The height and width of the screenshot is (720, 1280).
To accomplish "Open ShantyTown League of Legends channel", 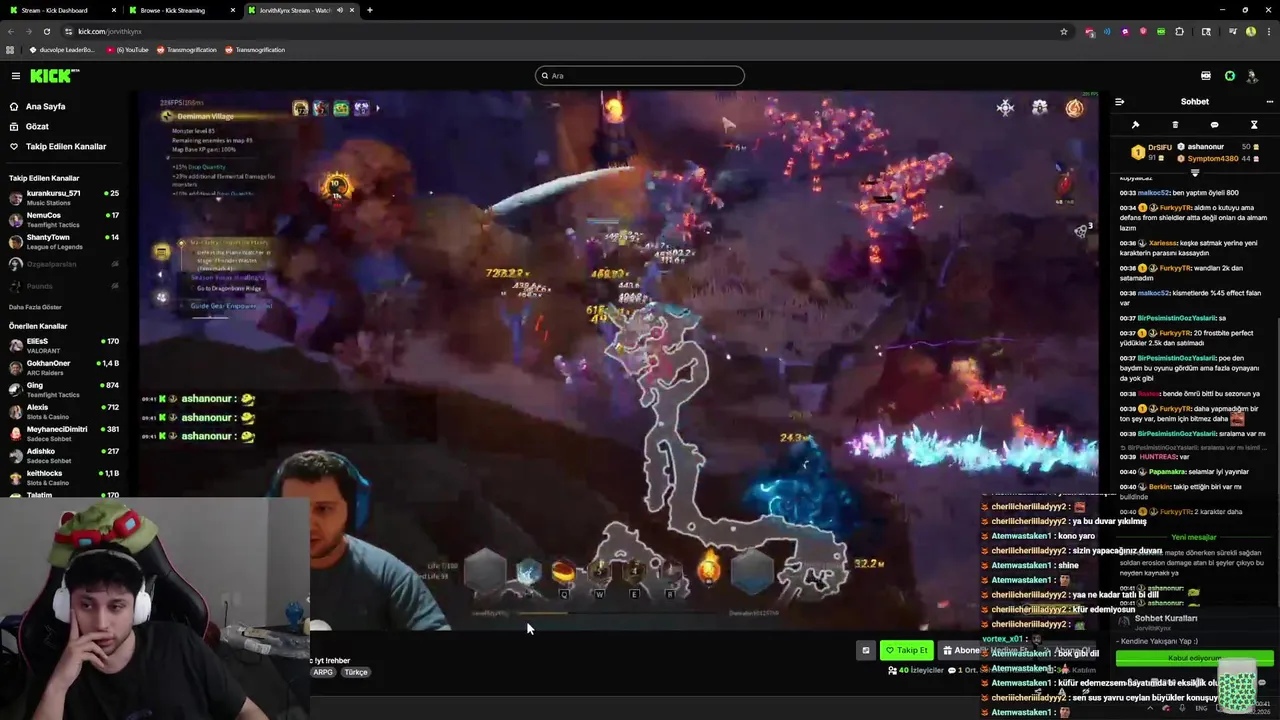I will coord(64,241).
